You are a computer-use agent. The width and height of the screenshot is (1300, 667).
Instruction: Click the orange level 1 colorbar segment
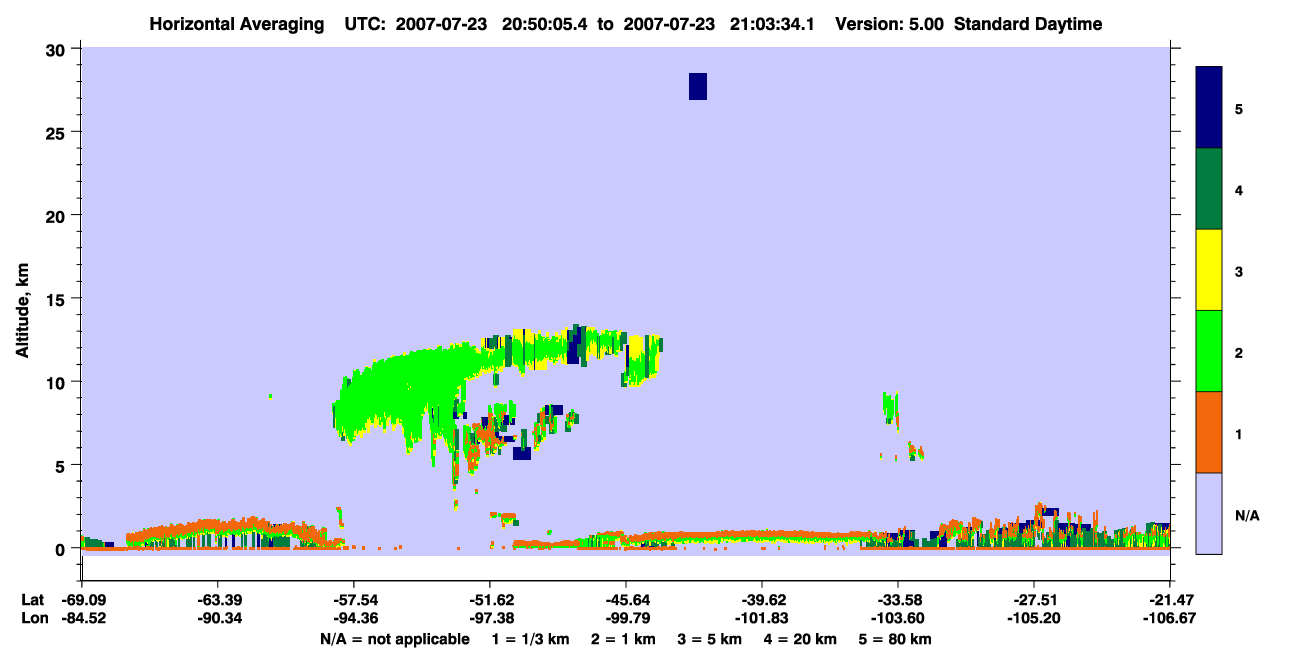tap(1209, 432)
